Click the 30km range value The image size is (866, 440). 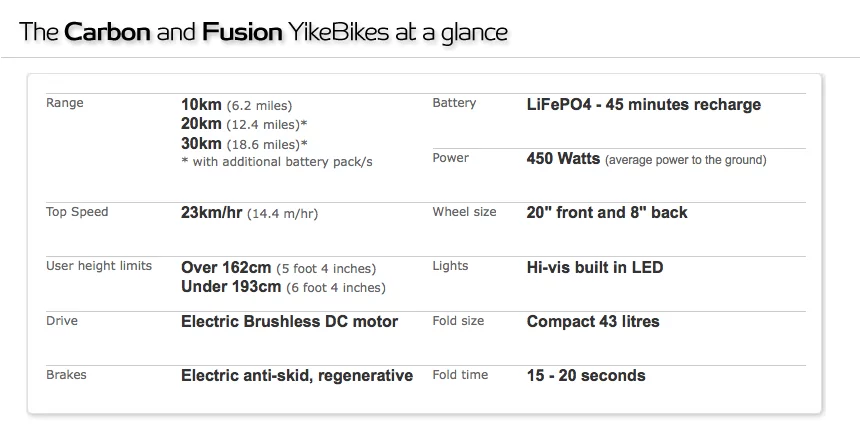(x=244, y=143)
